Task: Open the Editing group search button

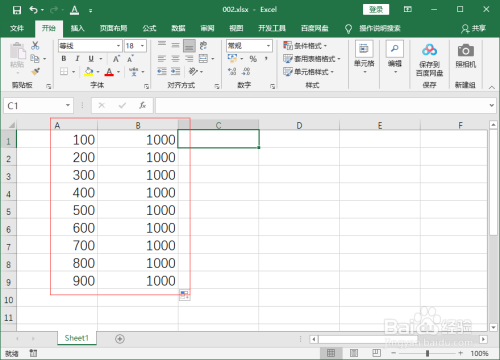Action: click(x=395, y=57)
